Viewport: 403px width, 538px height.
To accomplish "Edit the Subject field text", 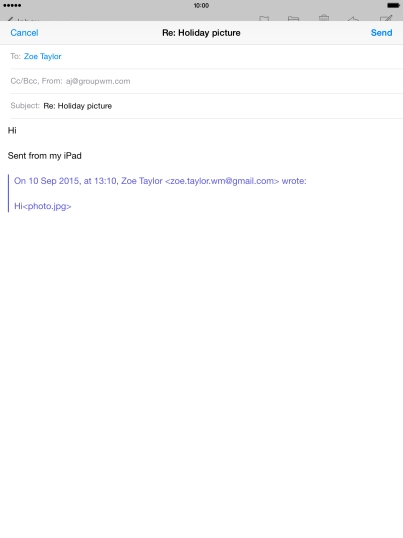I will 78,106.
